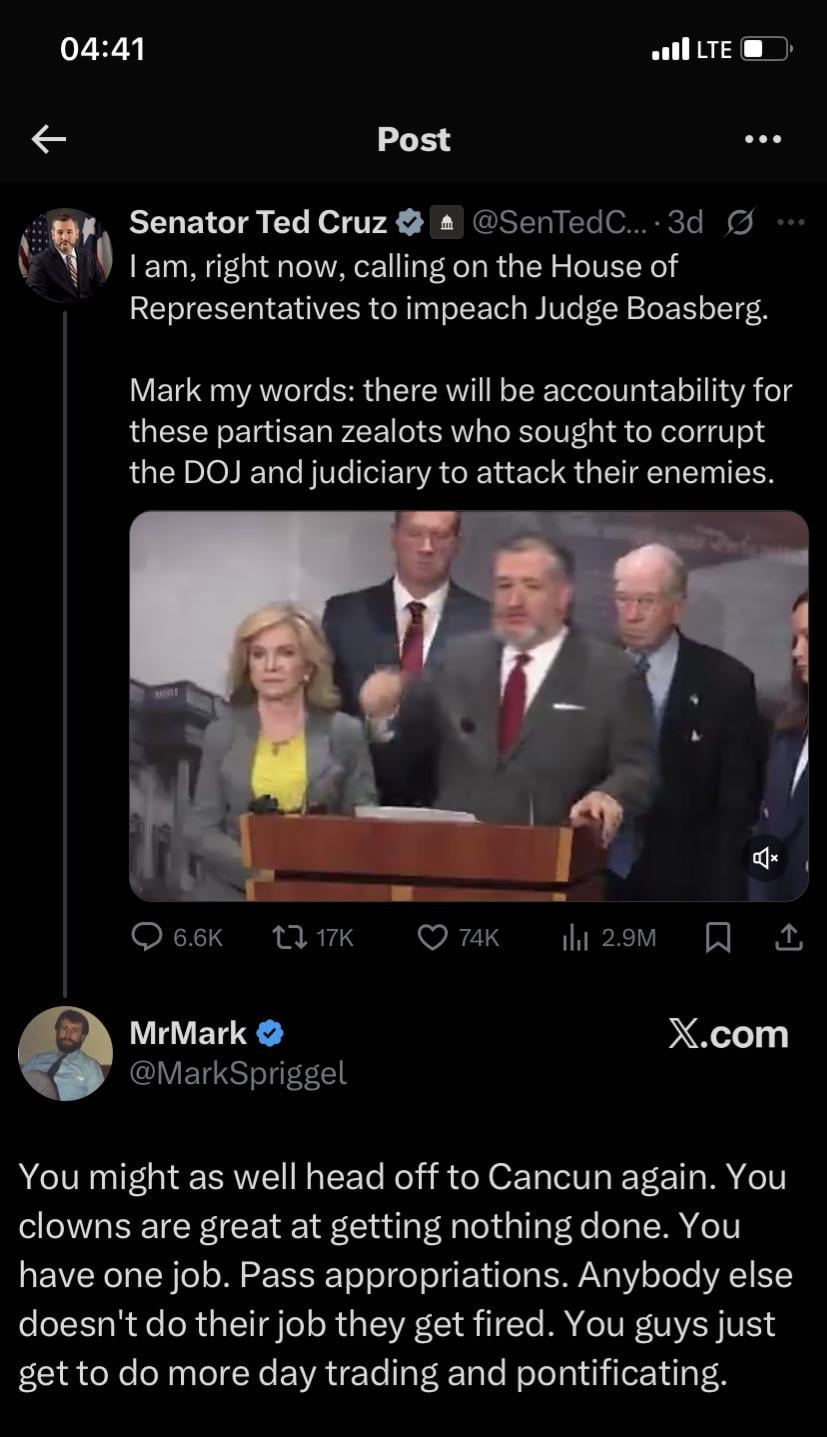Tap the blue verified badge beside MrMark
Image resolution: width=827 pixels, height=1437 pixels.
270,1034
